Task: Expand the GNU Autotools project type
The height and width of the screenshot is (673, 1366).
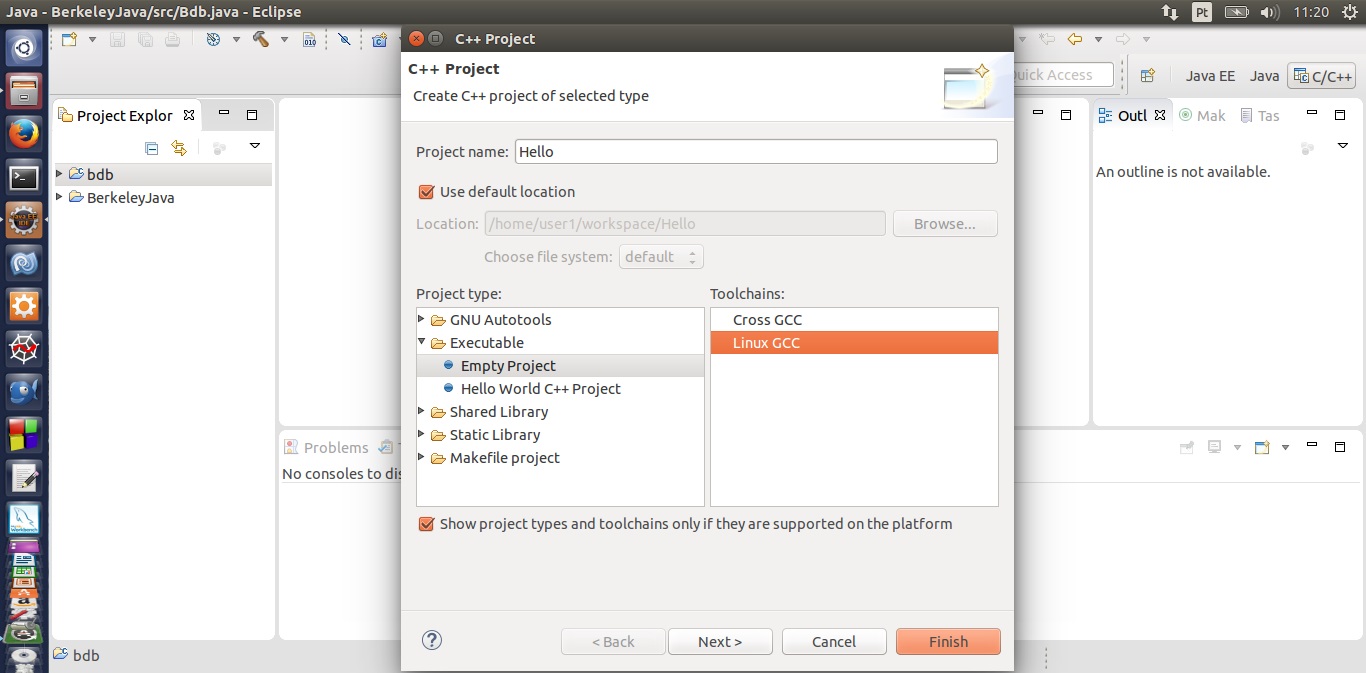Action: 422,320
